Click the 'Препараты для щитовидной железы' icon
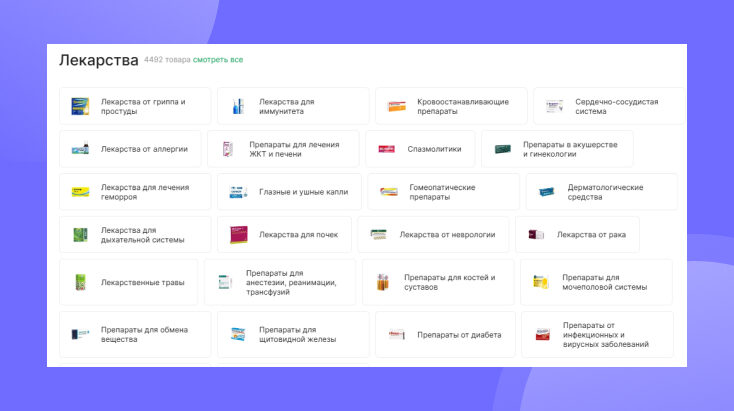 tap(238, 334)
